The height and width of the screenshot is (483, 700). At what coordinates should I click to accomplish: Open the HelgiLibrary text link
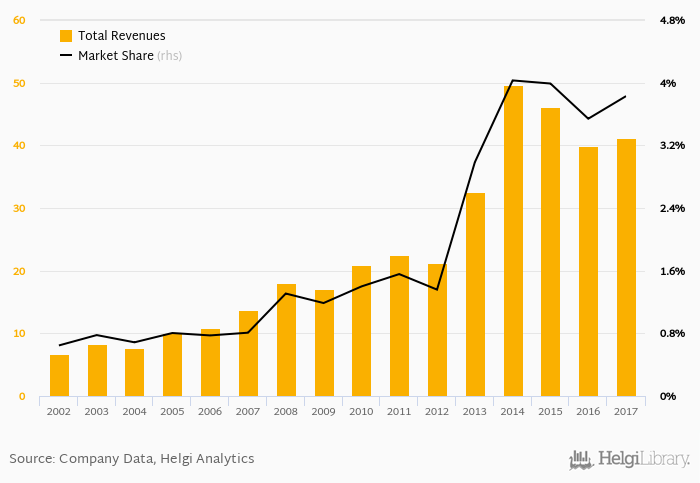click(643, 459)
